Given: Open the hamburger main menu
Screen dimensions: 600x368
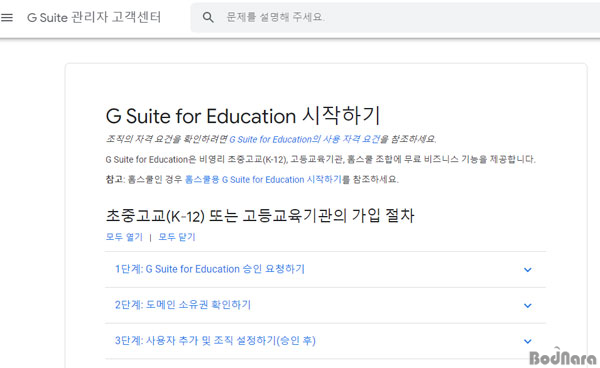Looking at the screenshot, I should point(7,18).
